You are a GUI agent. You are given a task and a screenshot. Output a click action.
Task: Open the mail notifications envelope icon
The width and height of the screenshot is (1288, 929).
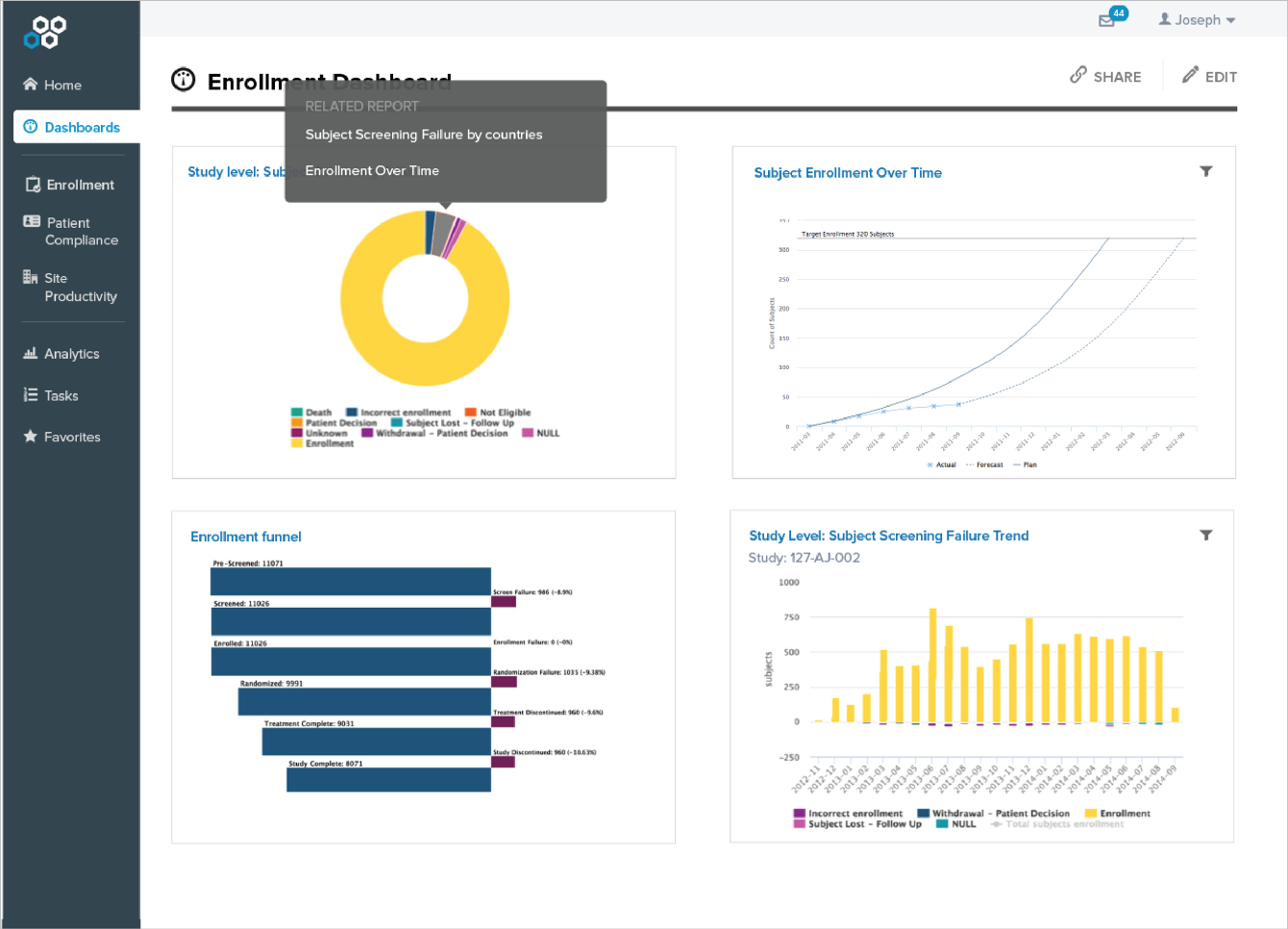pos(1106,21)
